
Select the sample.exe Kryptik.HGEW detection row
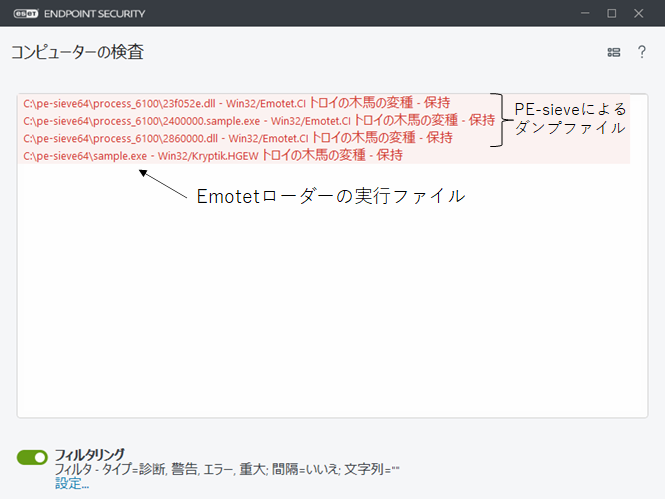click(212, 156)
